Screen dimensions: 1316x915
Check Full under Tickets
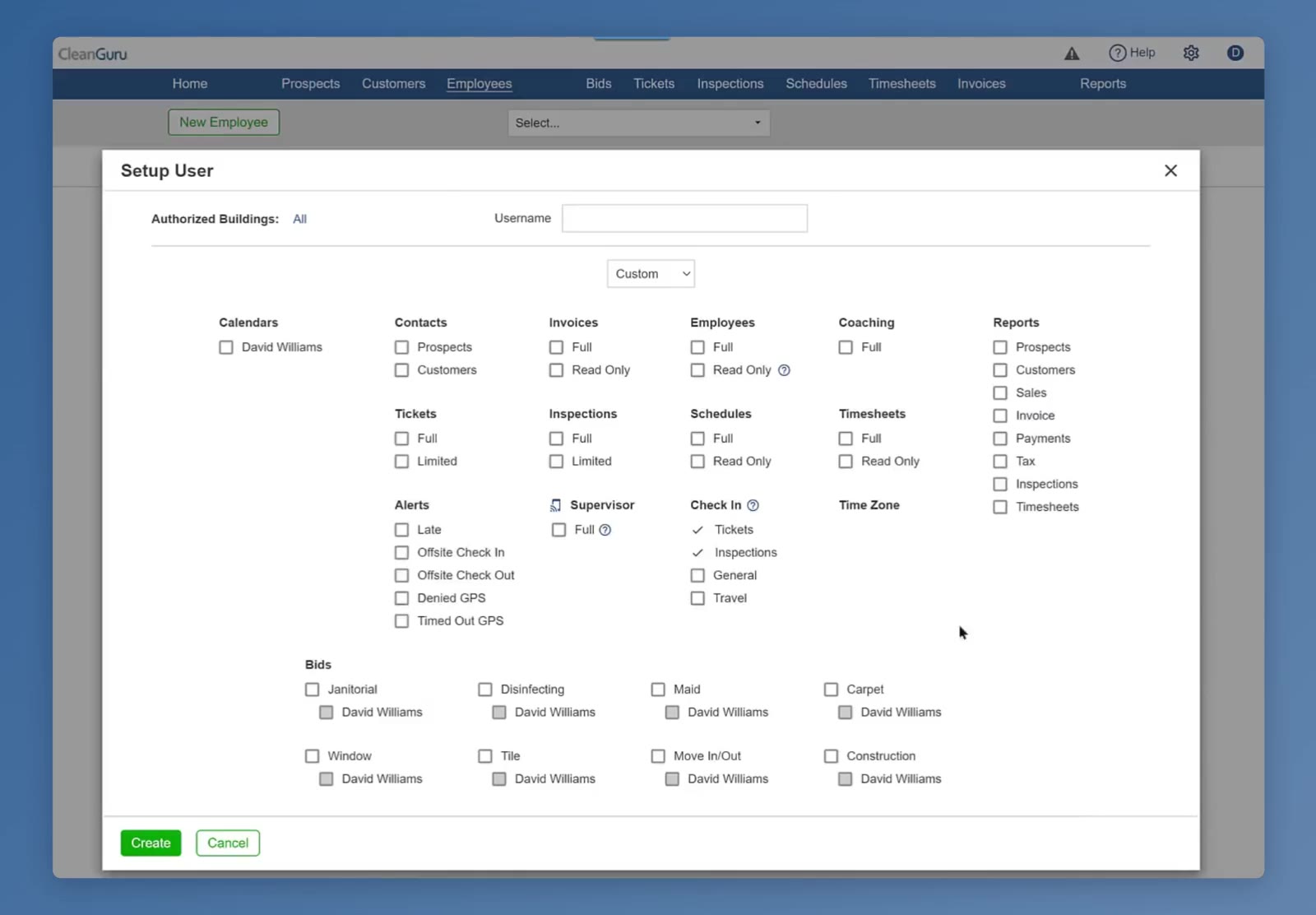click(401, 439)
